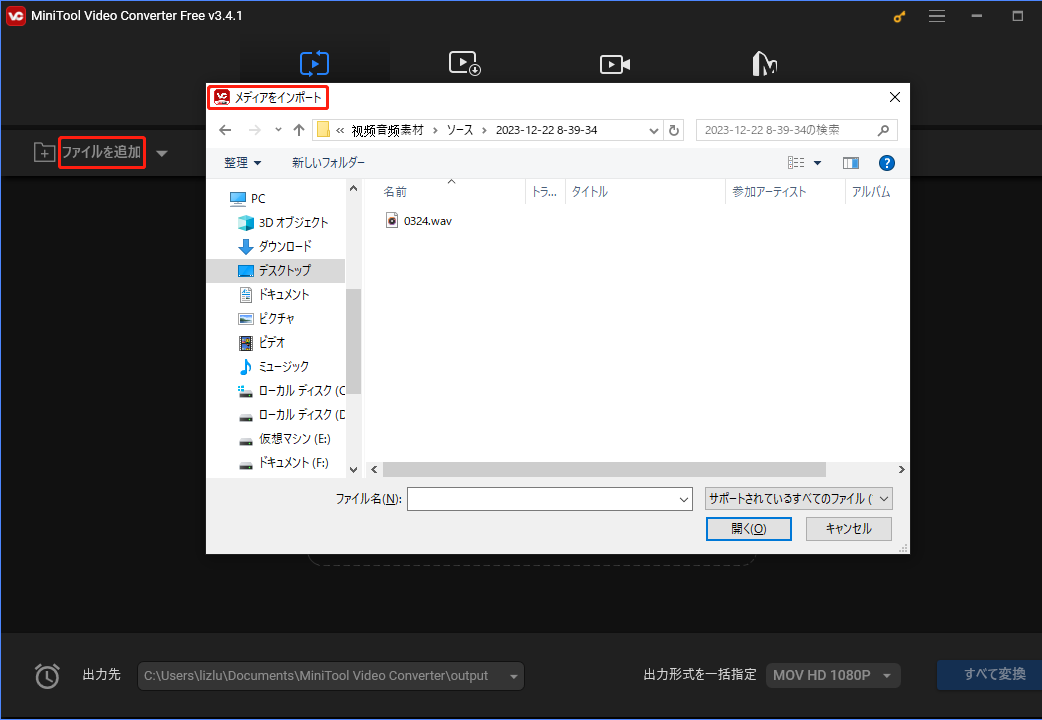Open the Video Download tab icon
The width and height of the screenshot is (1042, 720).
point(465,63)
